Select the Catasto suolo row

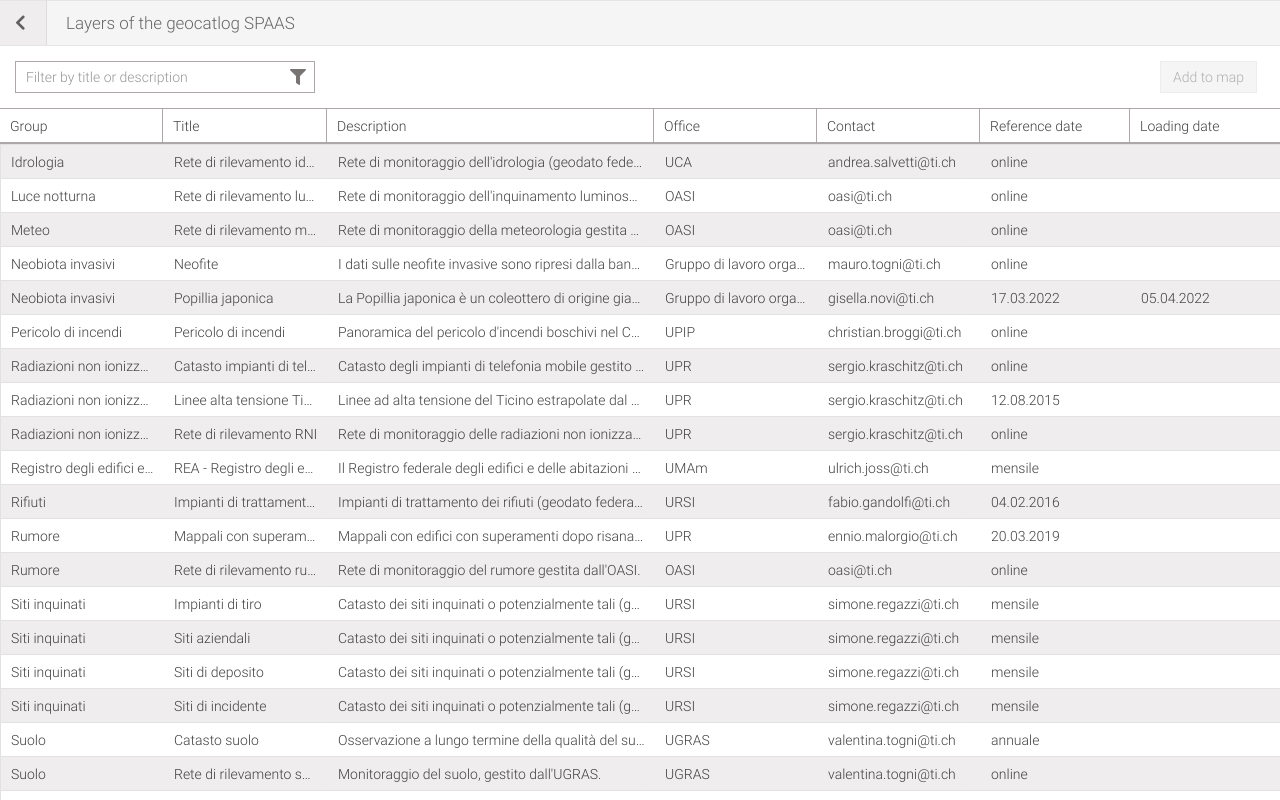coord(640,740)
